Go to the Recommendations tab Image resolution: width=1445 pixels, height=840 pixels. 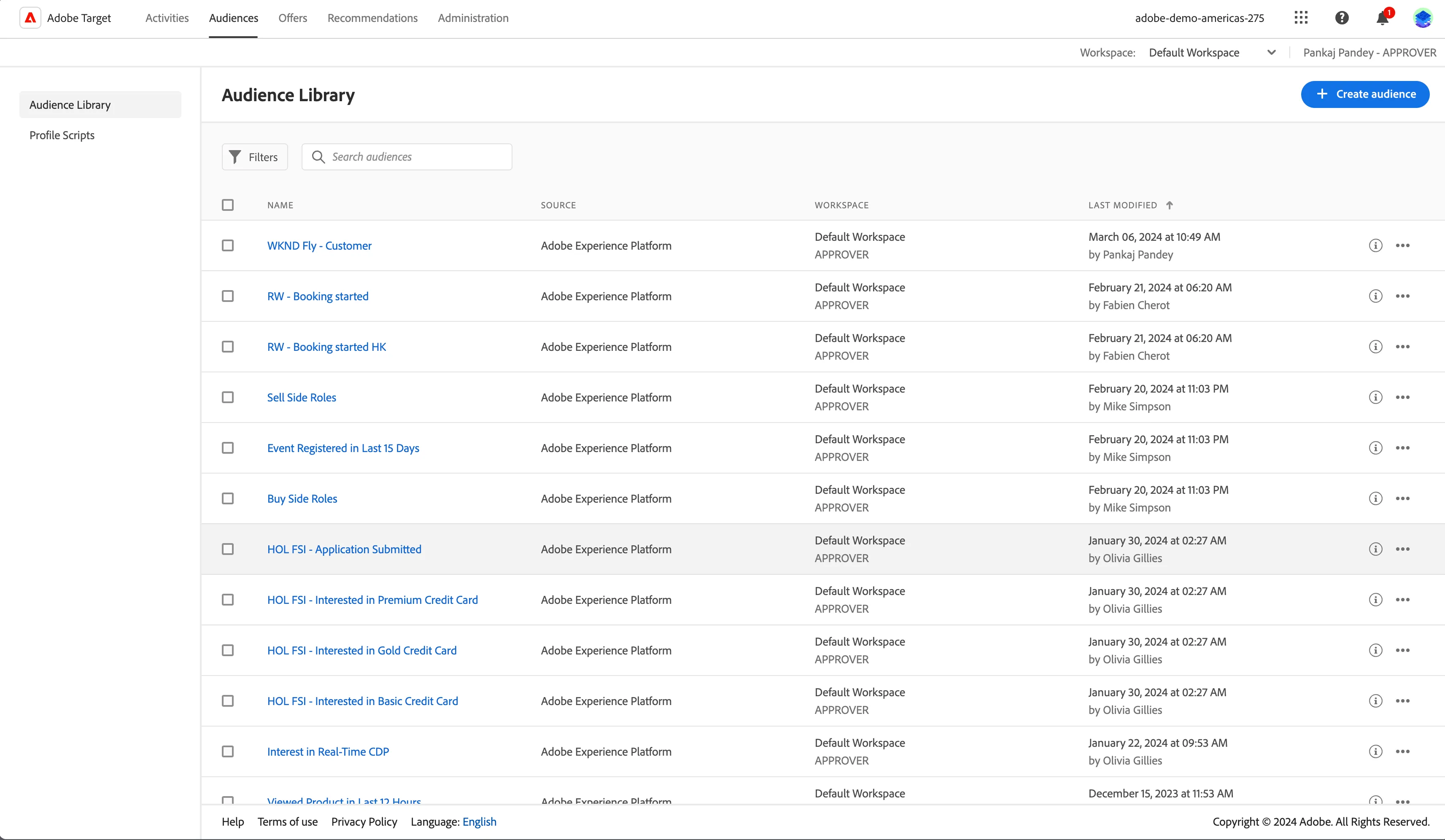click(x=372, y=18)
